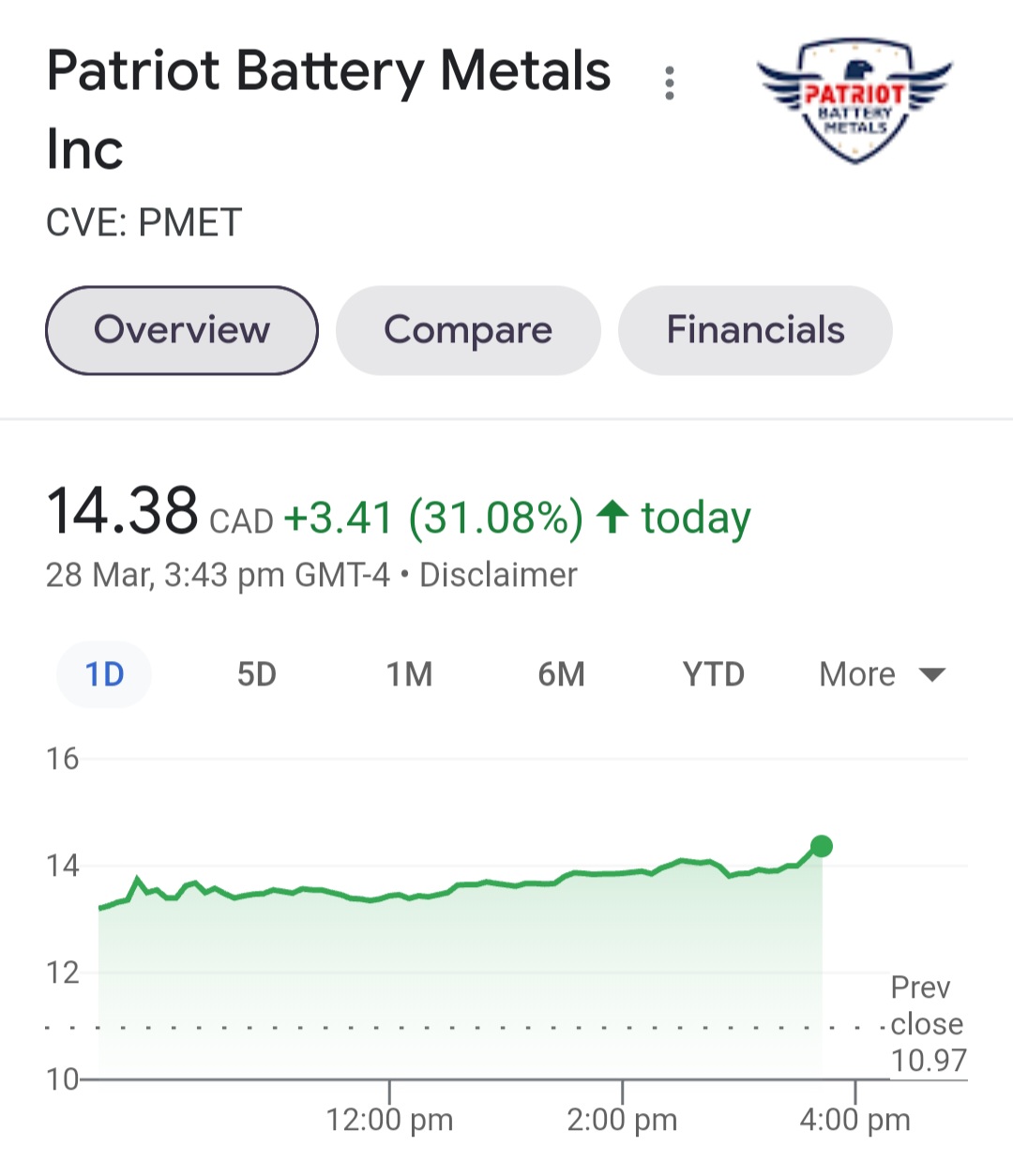Open the Disclaimer link
Viewport: 1013px width, 1176px height.
[498, 575]
